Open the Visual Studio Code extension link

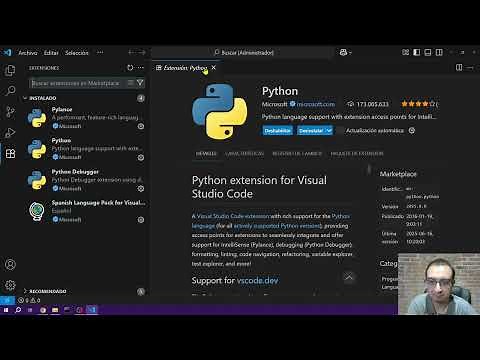(233, 216)
